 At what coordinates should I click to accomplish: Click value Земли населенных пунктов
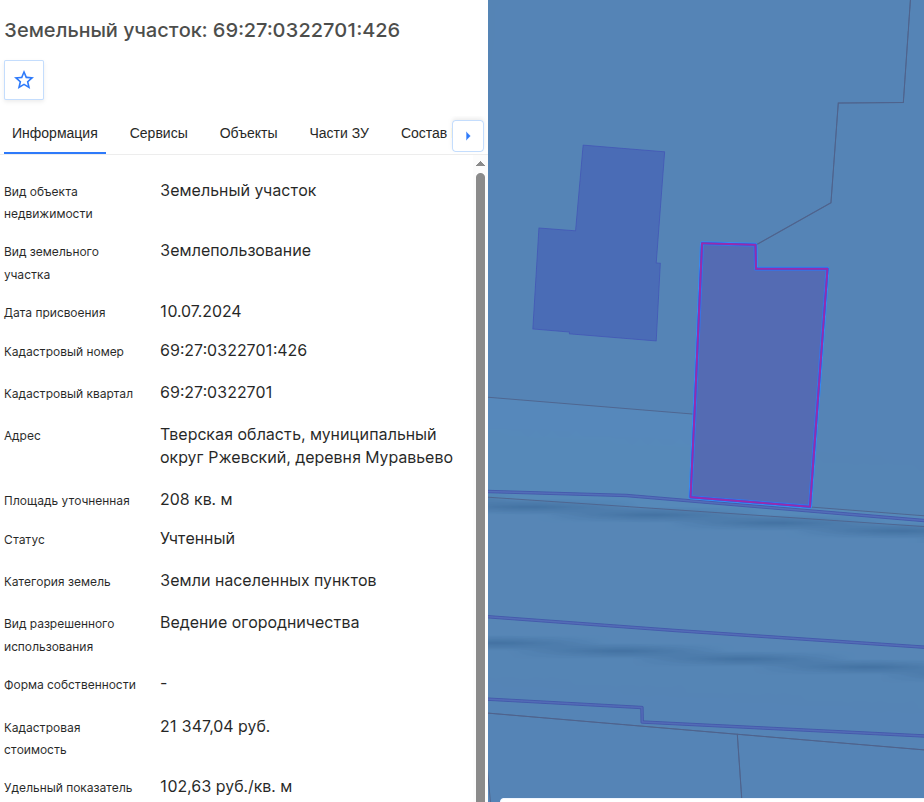[268, 580]
